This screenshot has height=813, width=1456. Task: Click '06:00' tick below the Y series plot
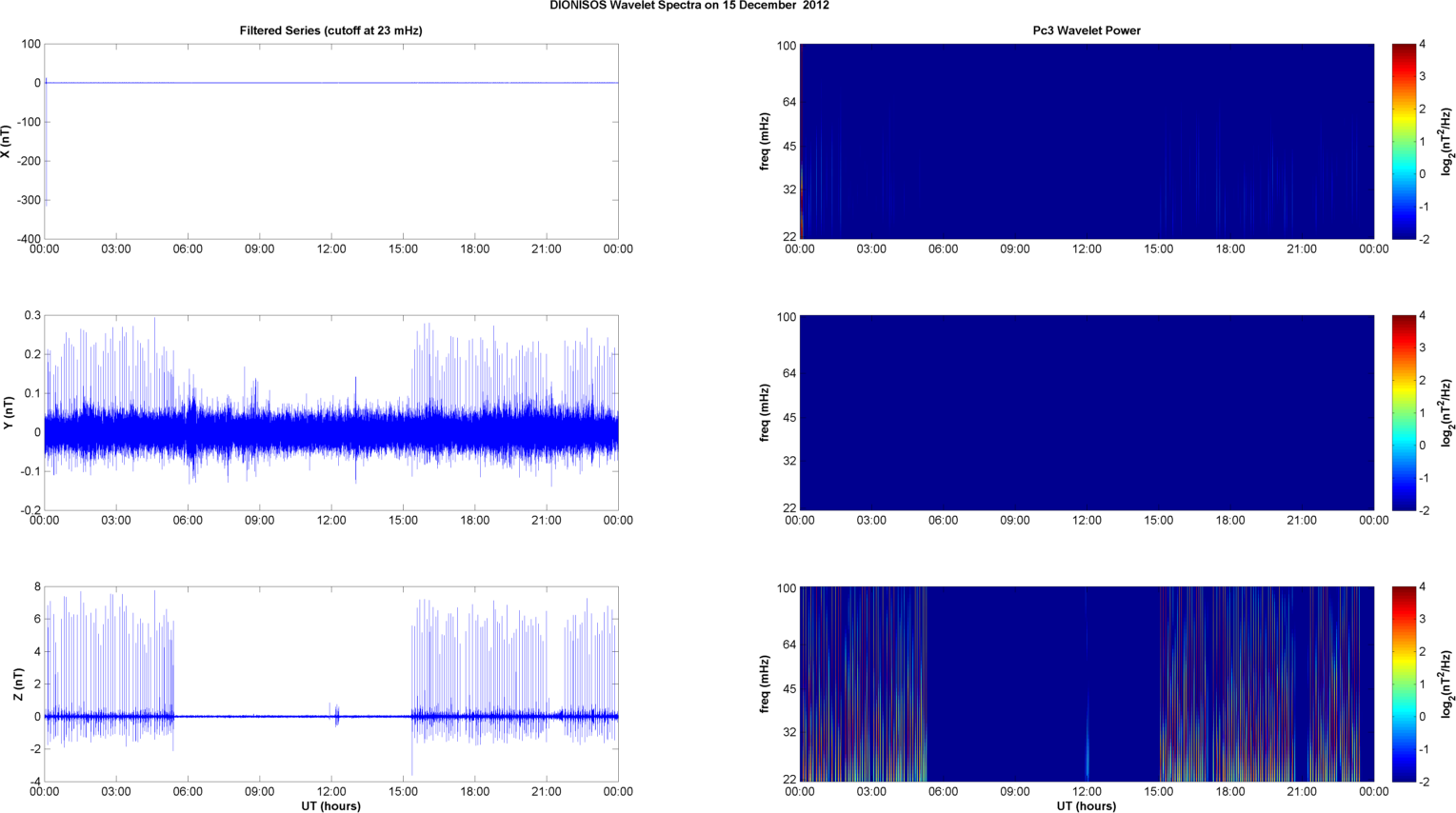point(188,521)
